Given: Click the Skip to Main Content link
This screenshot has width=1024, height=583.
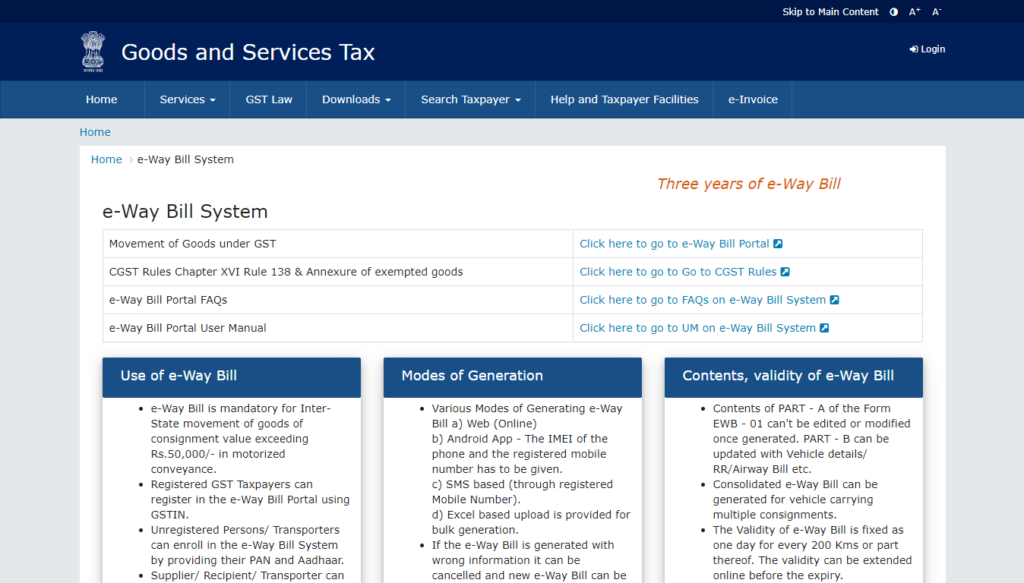Looking at the screenshot, I should pos(829,11).
